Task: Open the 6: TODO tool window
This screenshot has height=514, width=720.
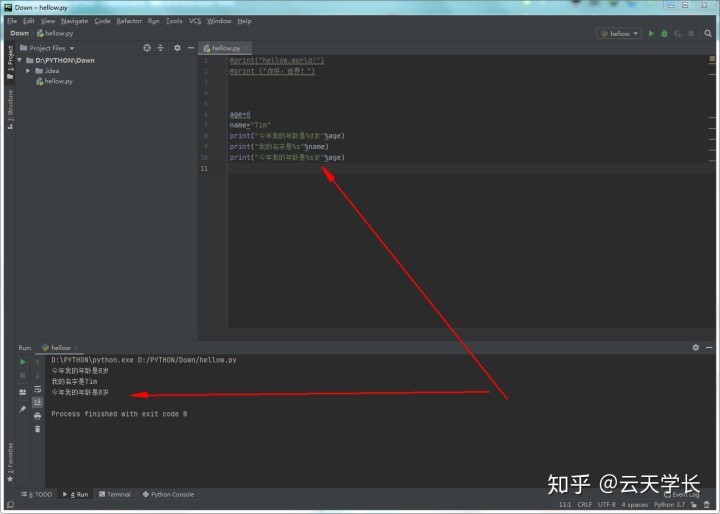Action: pyautogui.click(x=37, y=494)
